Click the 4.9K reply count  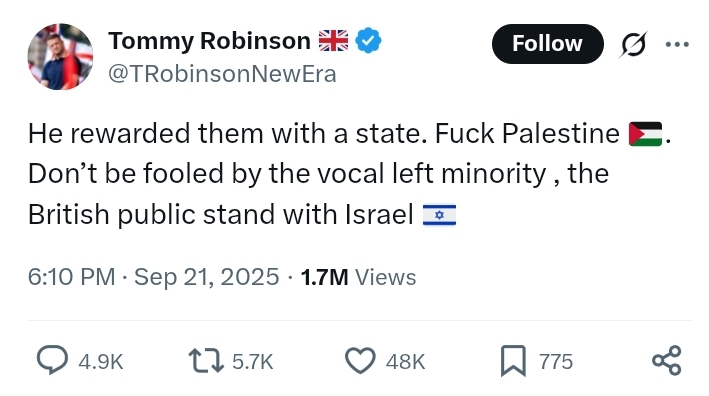pos(101,362)
